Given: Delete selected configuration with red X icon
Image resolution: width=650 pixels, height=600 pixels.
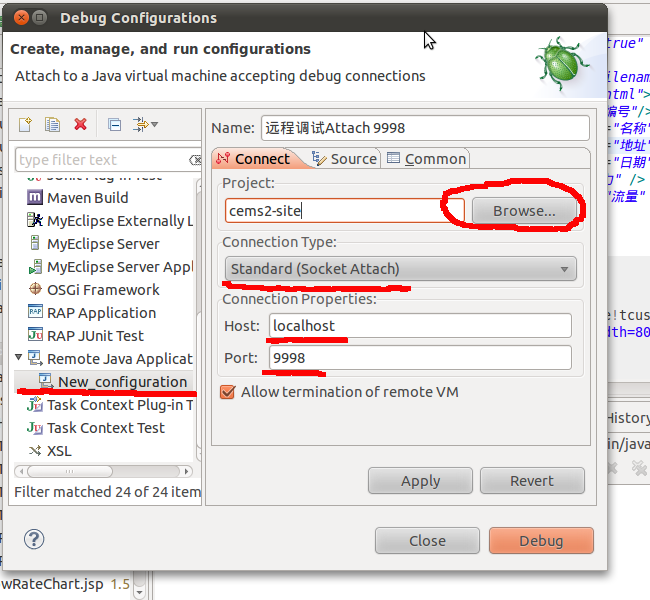Looking at the screenshot, I should click(x=80, y=124).
